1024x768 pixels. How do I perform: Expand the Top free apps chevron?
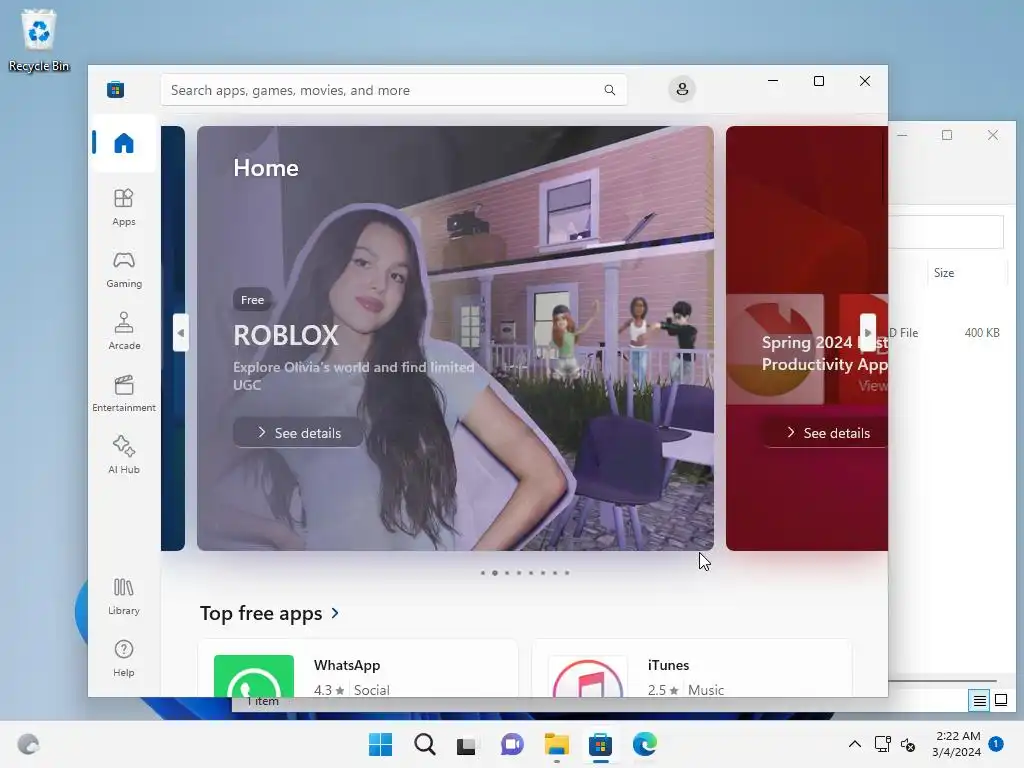tap(335, 613)
